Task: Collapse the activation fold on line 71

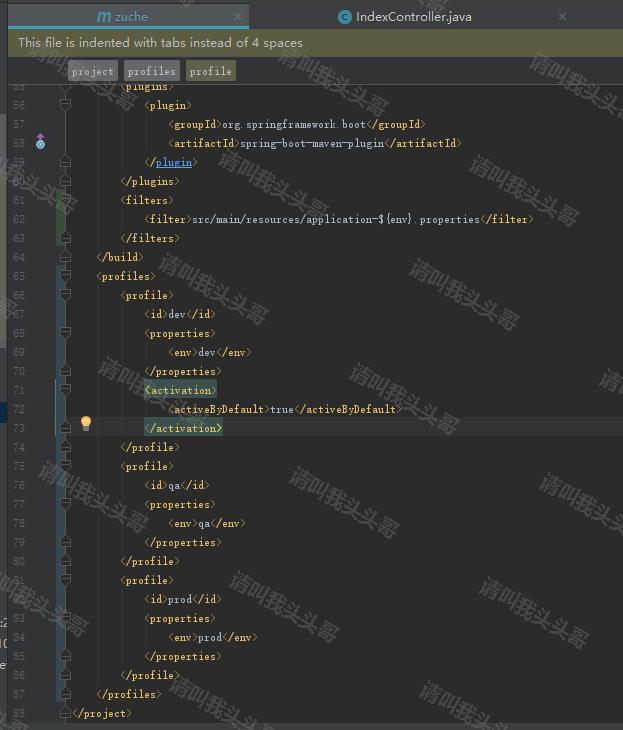Action: point(65,389)
